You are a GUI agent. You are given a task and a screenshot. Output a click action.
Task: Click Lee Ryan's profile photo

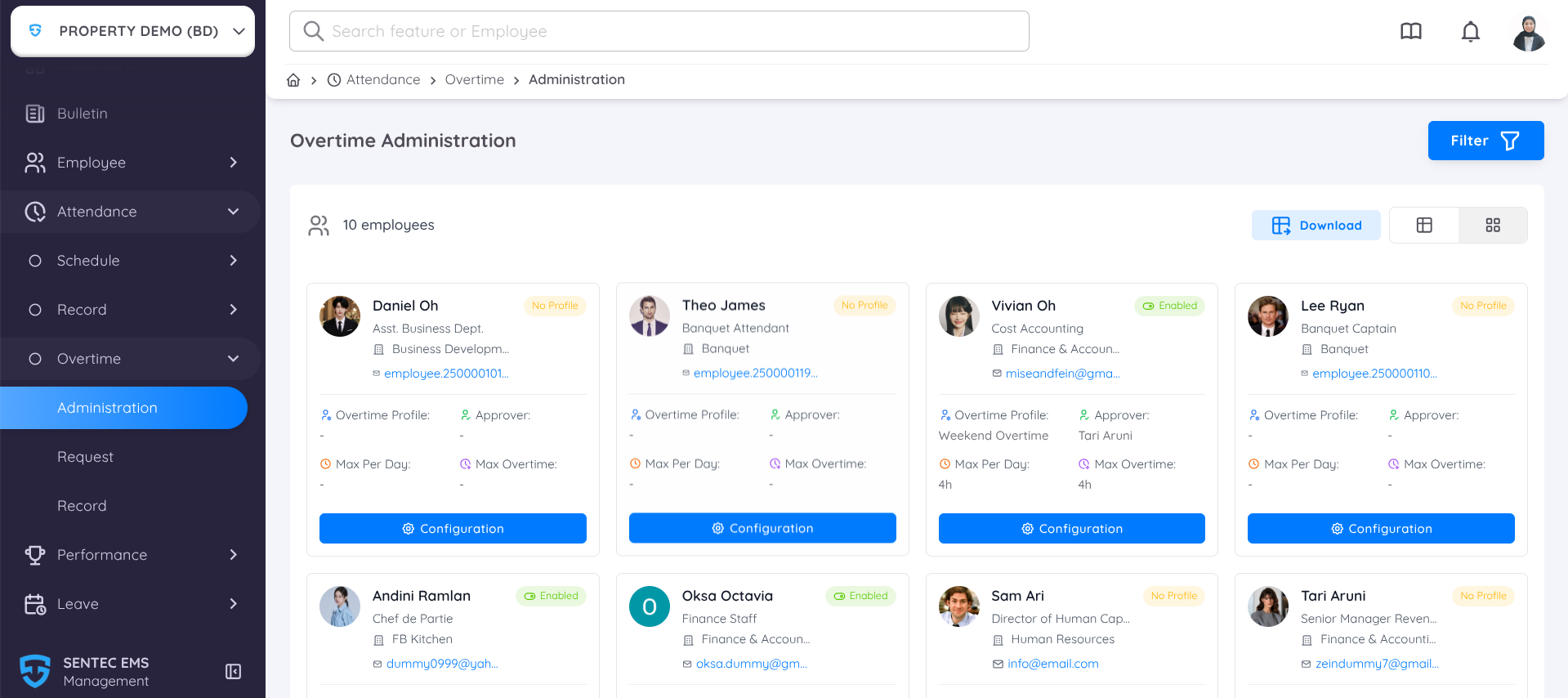(1268, 316)
